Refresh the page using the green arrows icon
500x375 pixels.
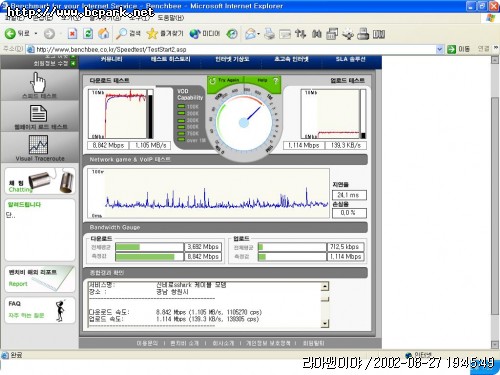pos(88,34)
